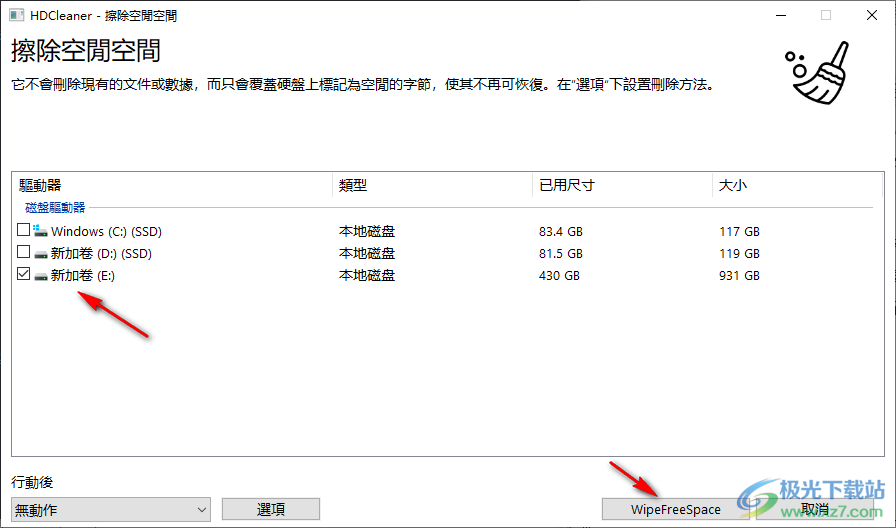The image size is (896, 528).
Task: Check the Windows (C:) (SSD) checkbox
Action: click(23, 230)
